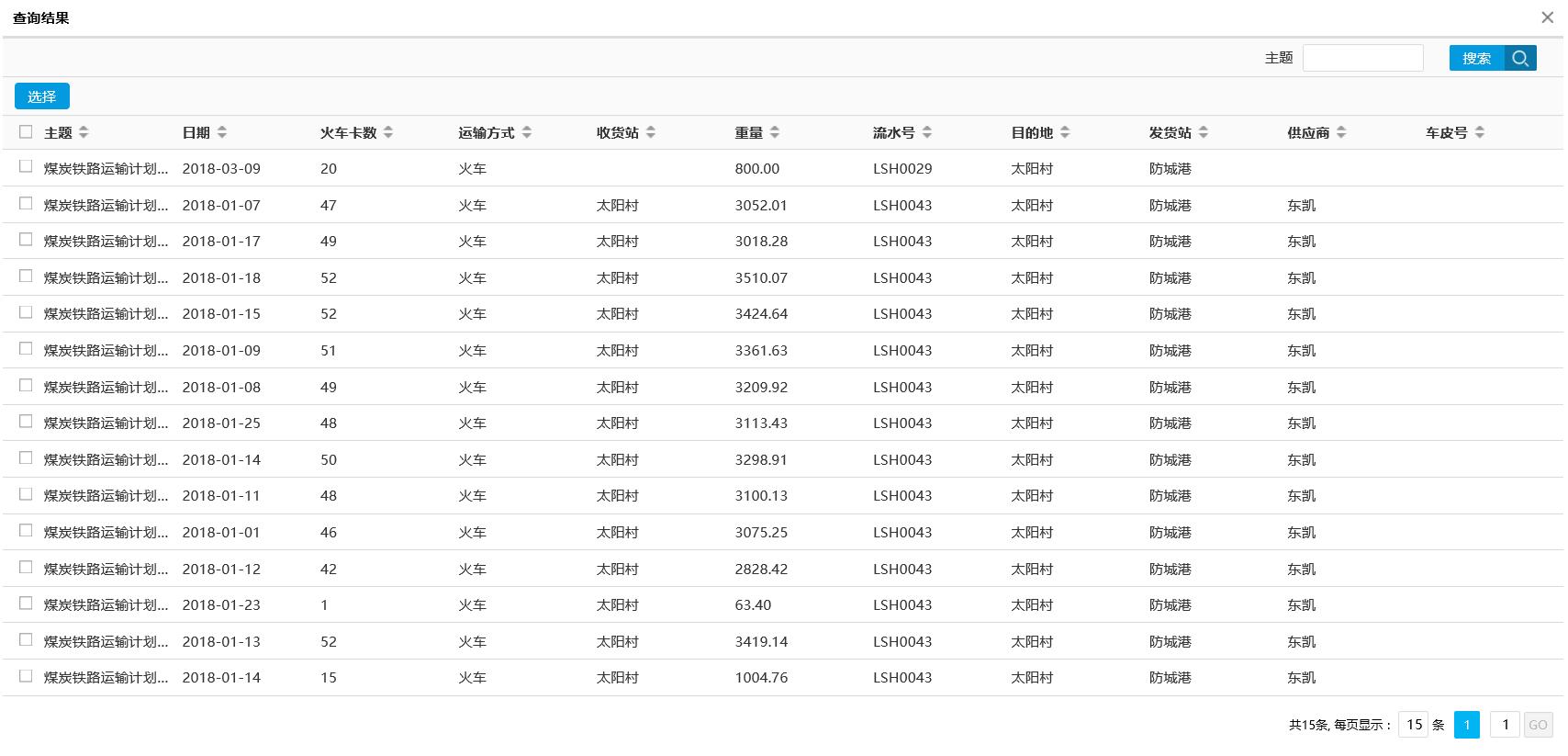This screenshot has height=756, width=1568.
Task: Sort by 重量 column arrows
Action: (775, 133)
